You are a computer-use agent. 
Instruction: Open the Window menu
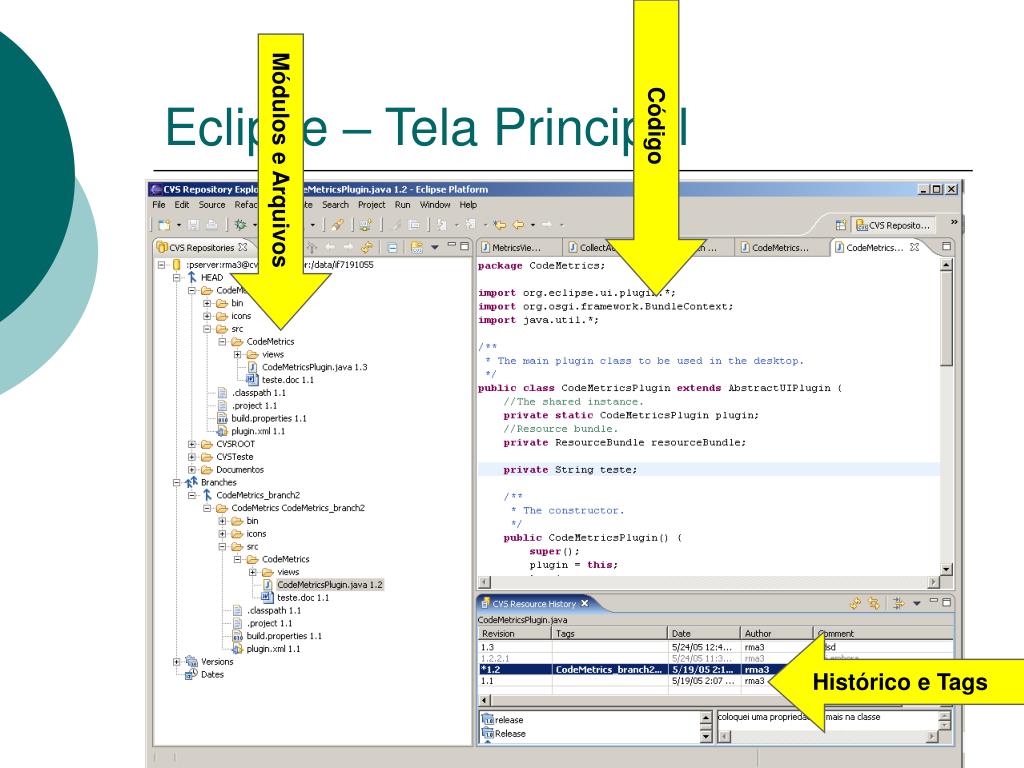[x=435, y=204]
